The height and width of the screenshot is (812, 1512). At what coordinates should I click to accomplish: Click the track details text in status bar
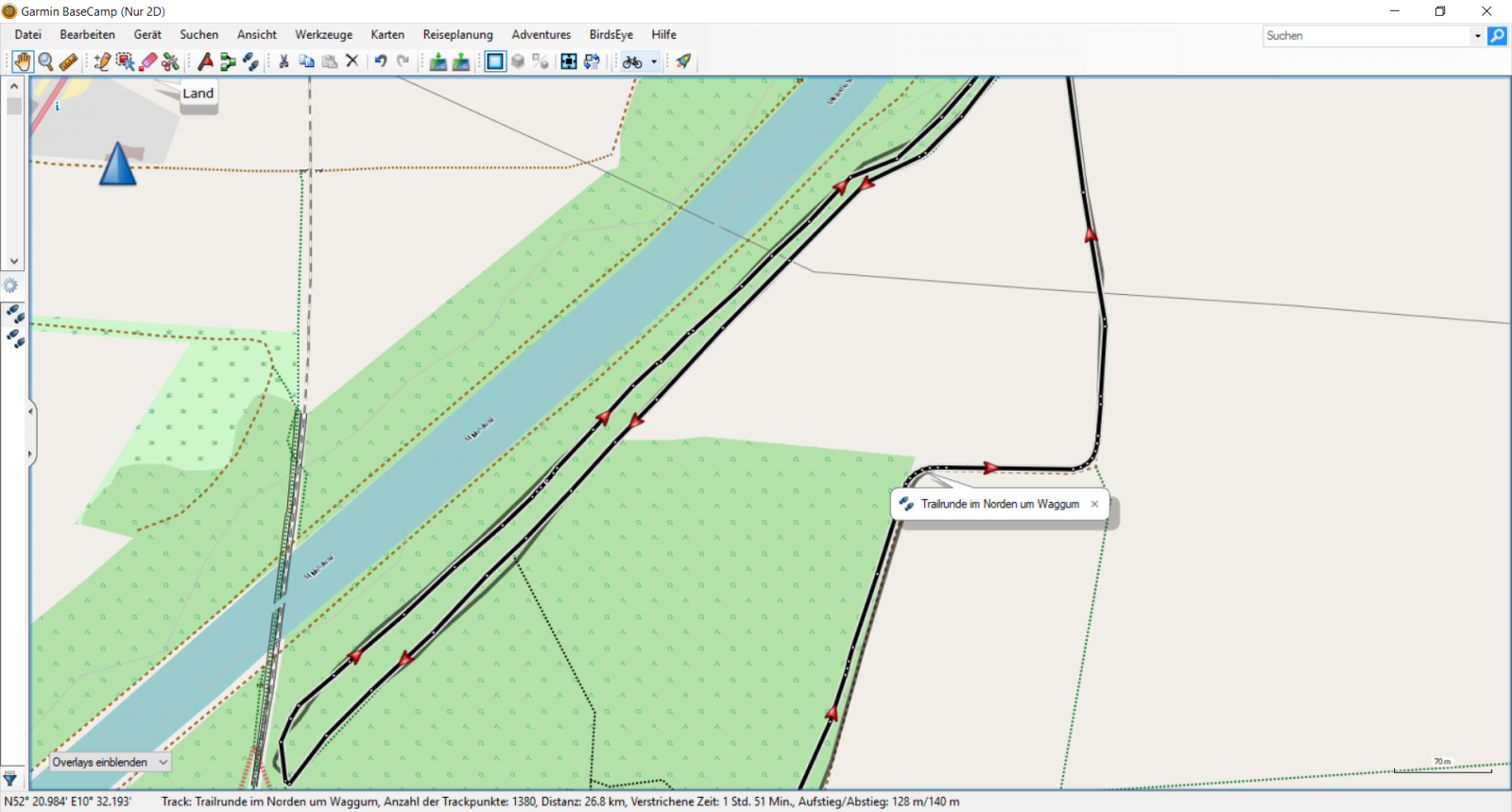point(560,802)
